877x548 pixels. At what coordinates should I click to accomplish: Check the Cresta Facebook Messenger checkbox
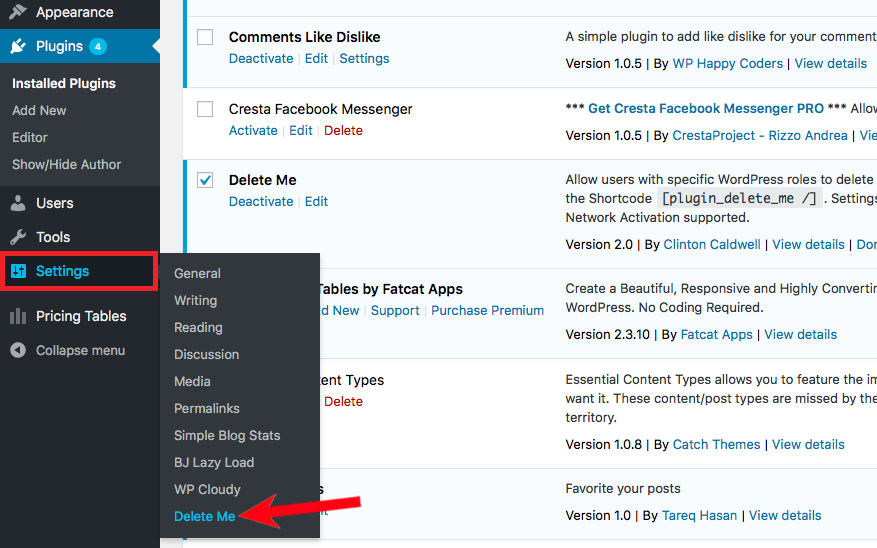click(205, 109)
